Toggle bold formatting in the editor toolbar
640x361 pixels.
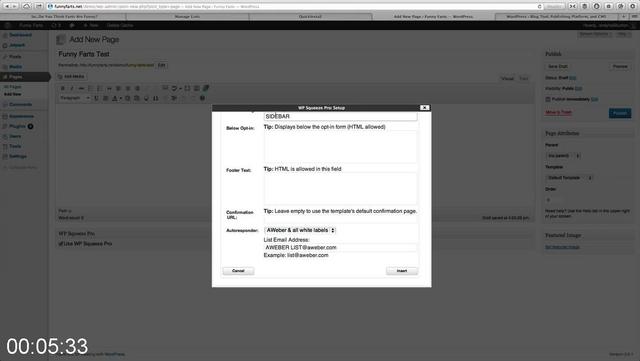point(62,88)
